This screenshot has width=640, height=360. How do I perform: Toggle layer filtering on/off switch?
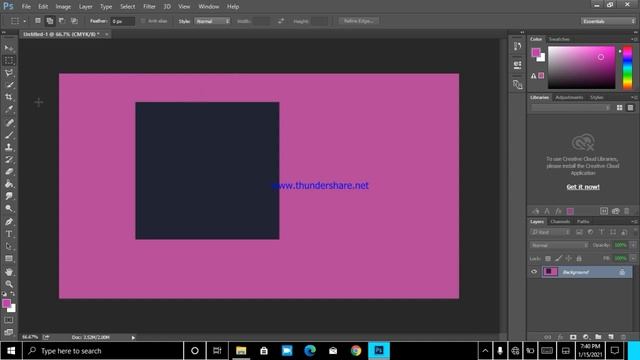[x=635, y=232]
